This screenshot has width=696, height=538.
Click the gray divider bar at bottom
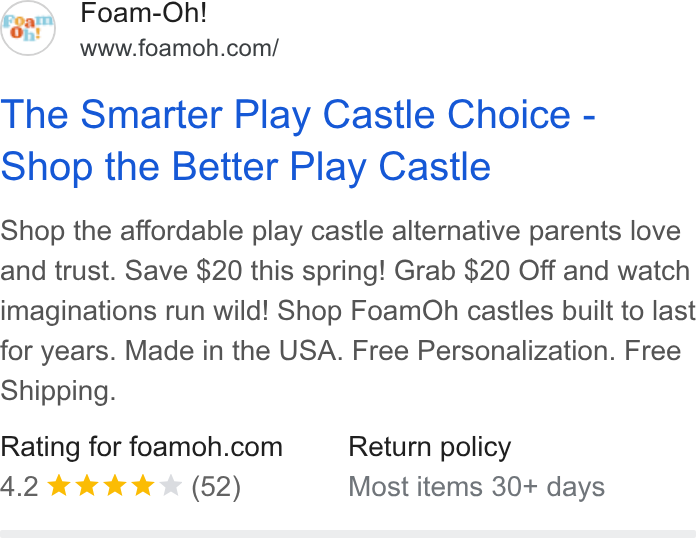pyautogui.click(x=348, y=534)
